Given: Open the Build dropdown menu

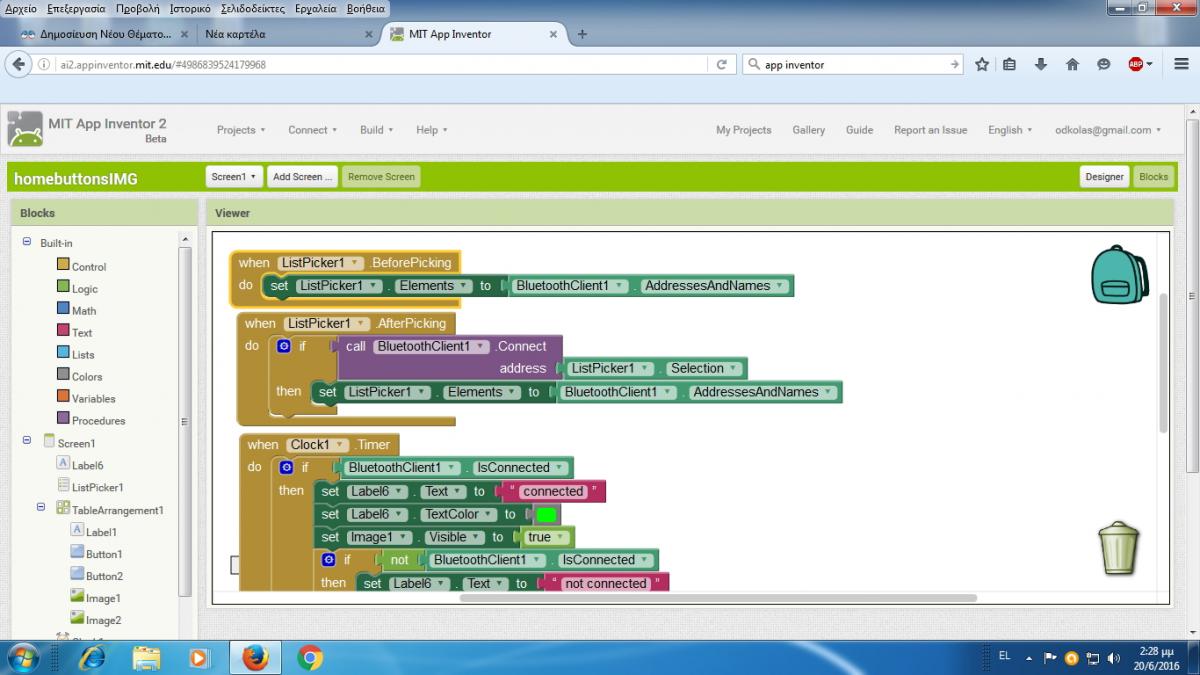Looking at the screenshot, I should (x=377, y=130).
